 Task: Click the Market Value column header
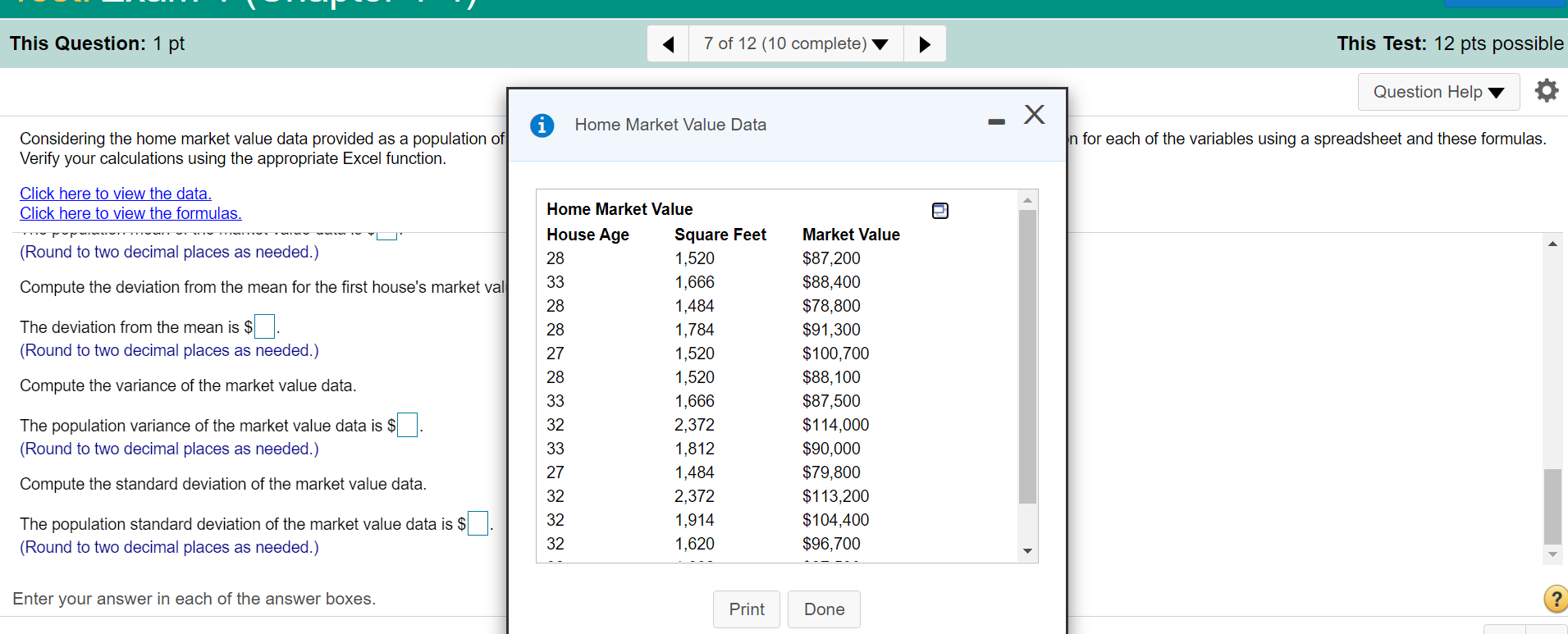[851, 235]
